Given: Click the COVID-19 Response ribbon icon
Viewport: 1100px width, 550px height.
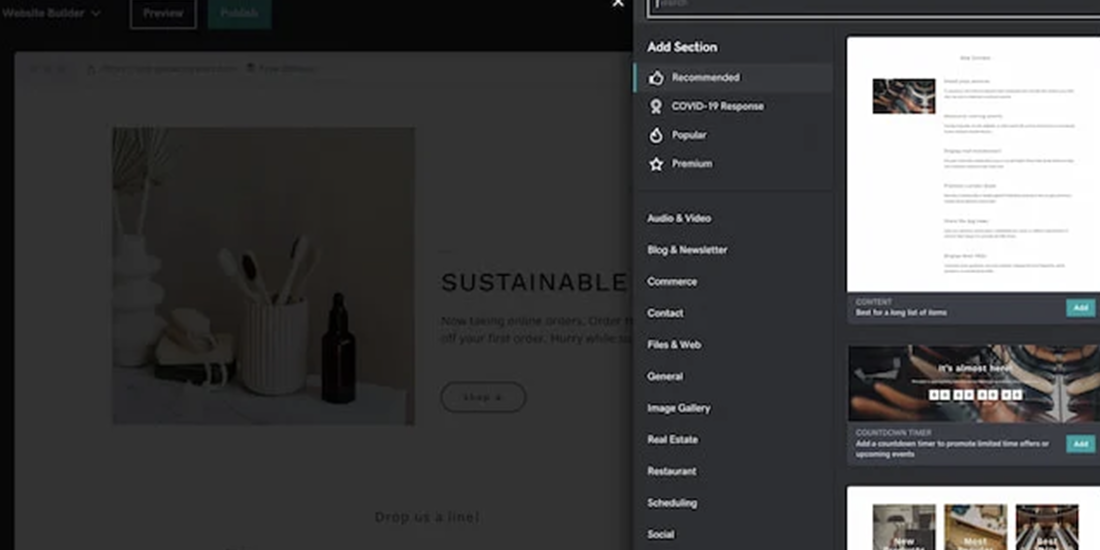Looking at the screenshot, I should (x=656, y=107).
